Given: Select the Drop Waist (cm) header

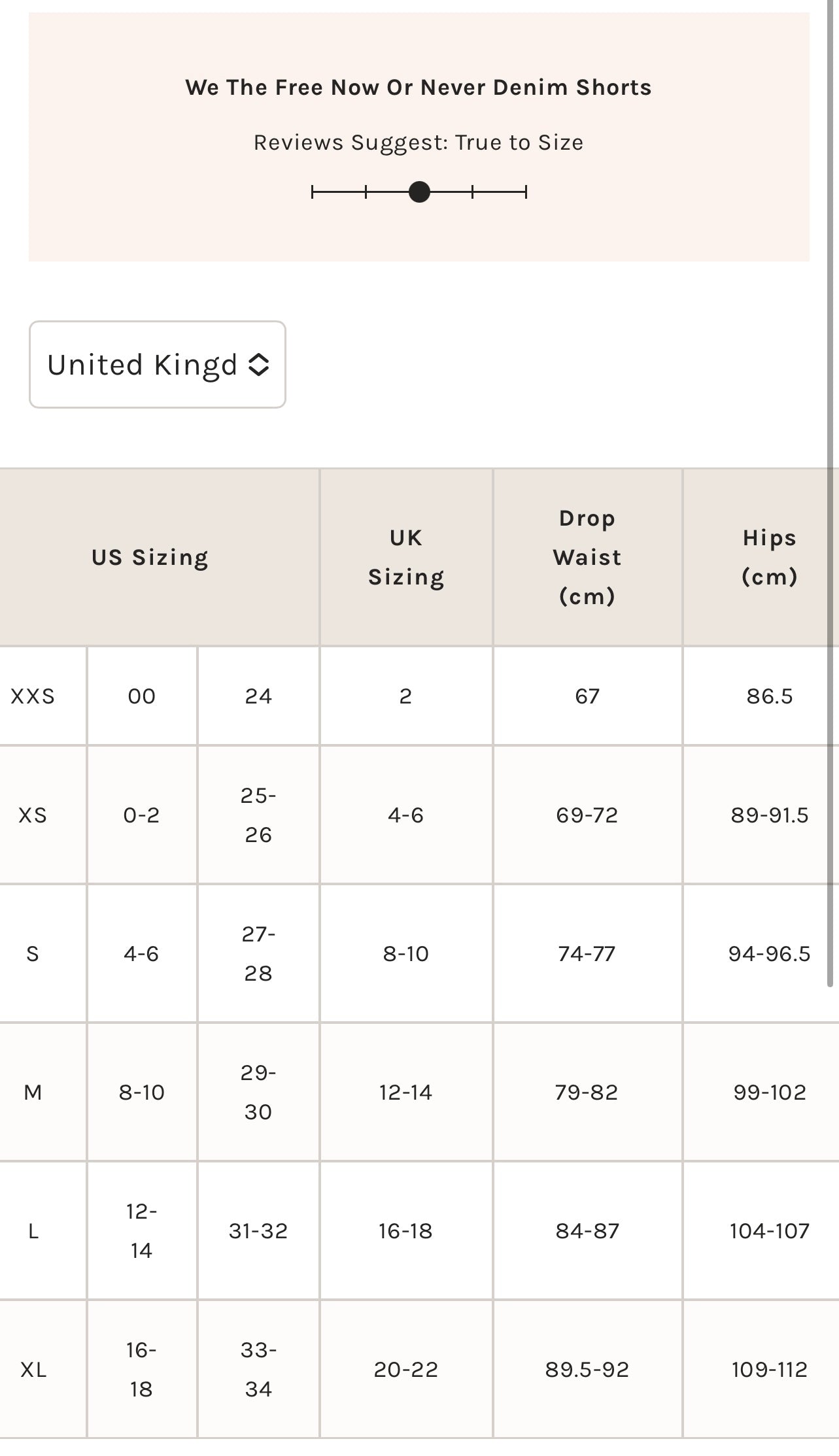Looking at the screenshot, I should (587, 558).
